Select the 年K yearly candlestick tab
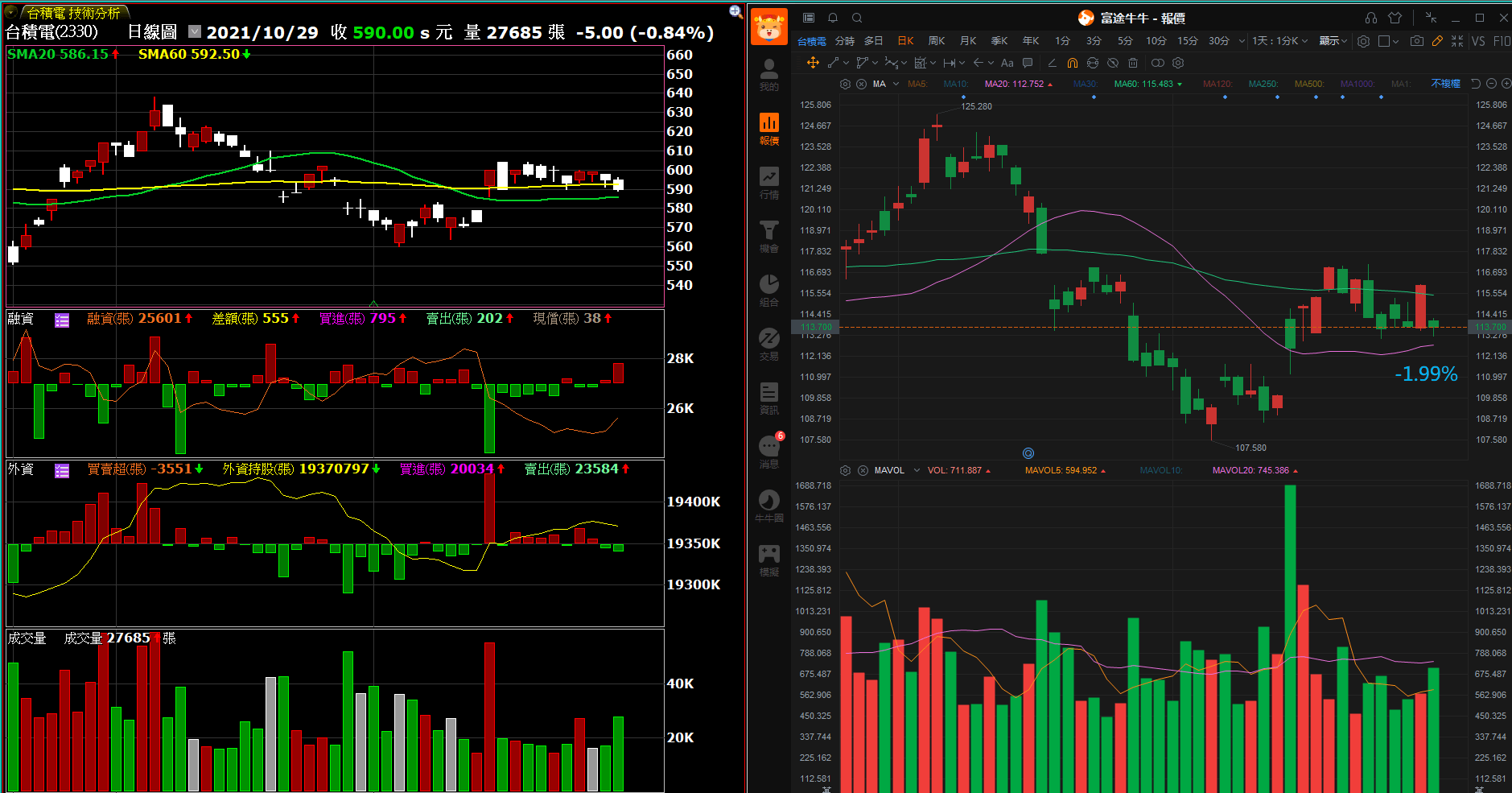 (x=1031, y=41)
